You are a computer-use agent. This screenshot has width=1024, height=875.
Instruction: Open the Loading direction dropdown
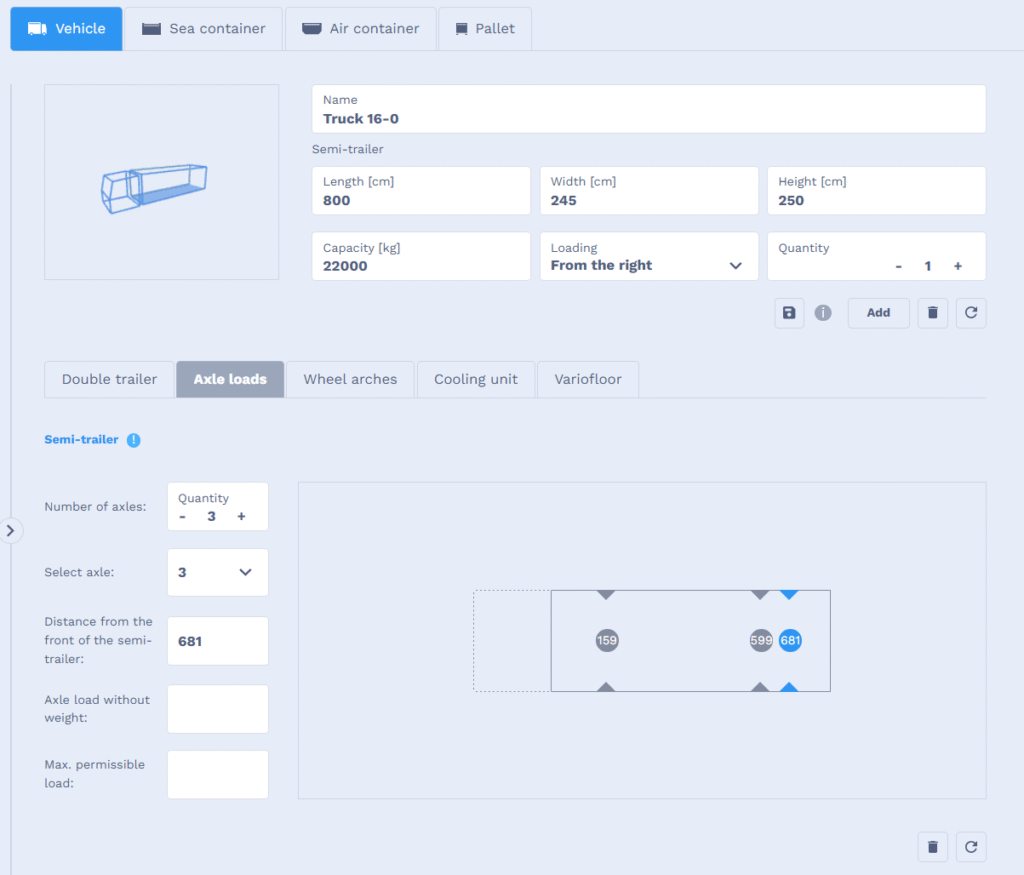pyautogui.click(x=648, y=266)
